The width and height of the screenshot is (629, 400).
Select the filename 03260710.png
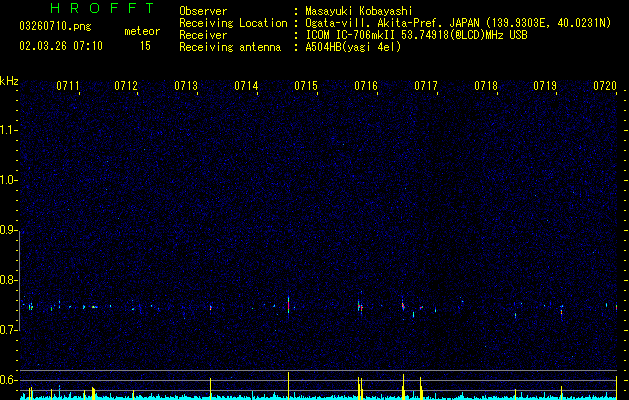[x=55, y=27]
